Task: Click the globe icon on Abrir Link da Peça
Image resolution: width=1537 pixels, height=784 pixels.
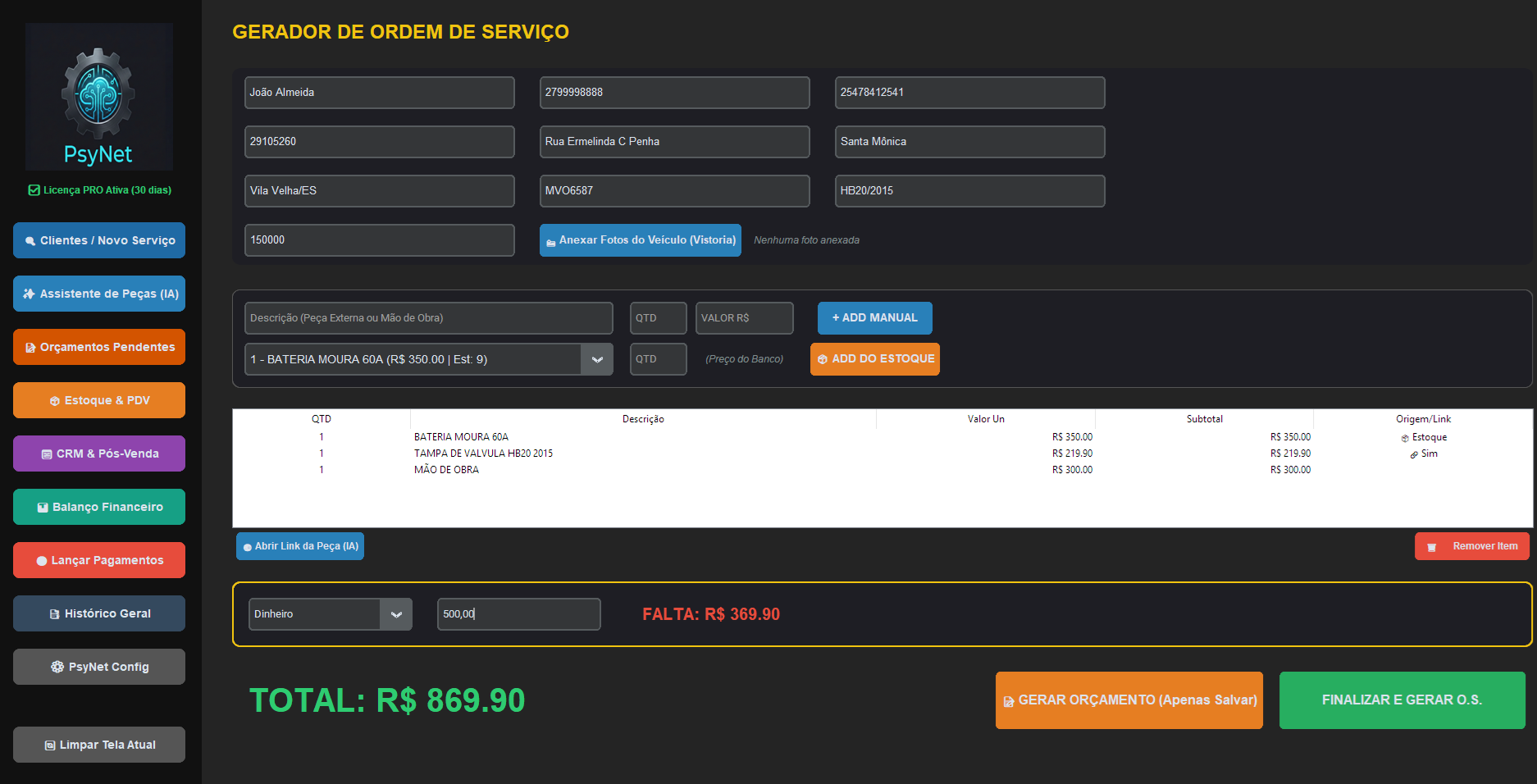Action: [248, 547]
